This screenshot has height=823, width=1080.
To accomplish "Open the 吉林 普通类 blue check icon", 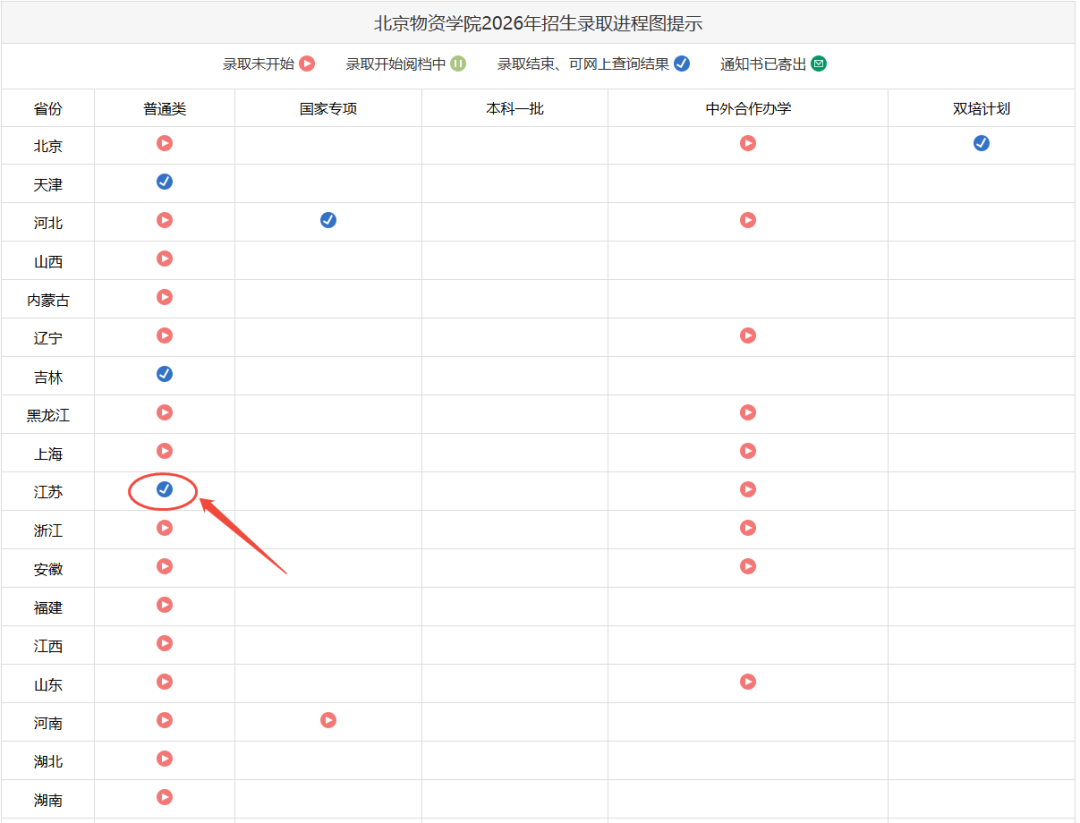I will pyautogui.click(x=165, y=374).
